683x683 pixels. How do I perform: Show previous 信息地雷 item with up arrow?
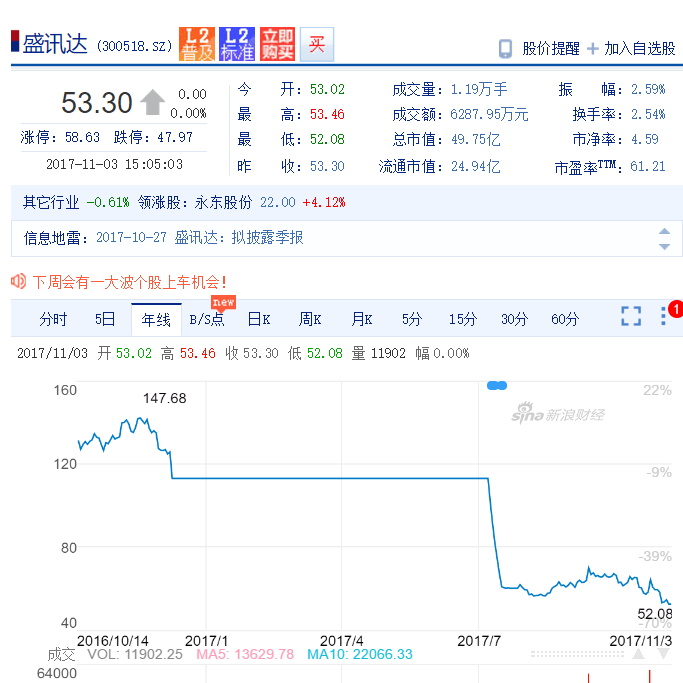click(x=664, y=231)
